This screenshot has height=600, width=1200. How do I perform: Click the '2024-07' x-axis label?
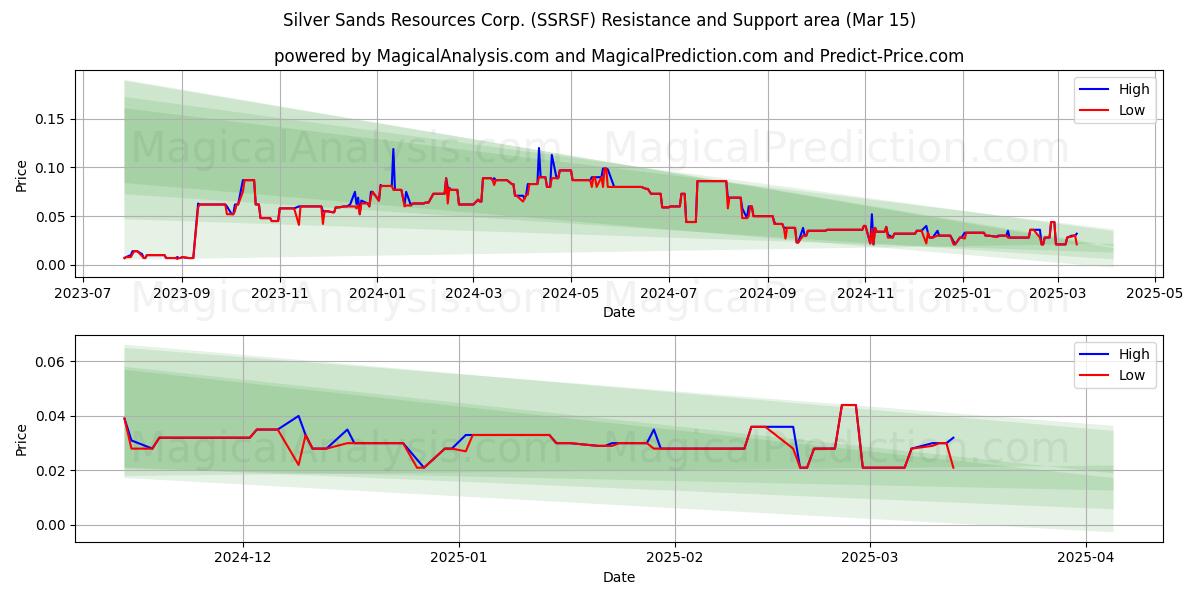(x=668, y=295)
